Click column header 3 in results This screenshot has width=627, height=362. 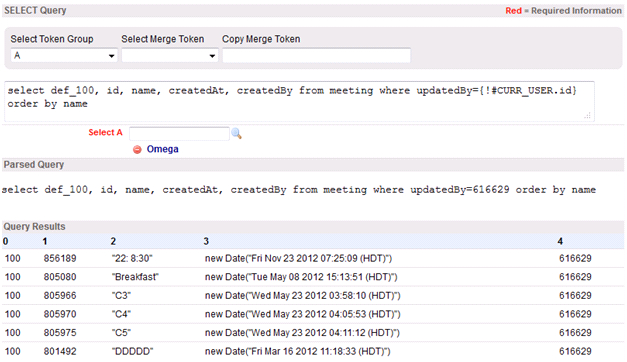206,241
